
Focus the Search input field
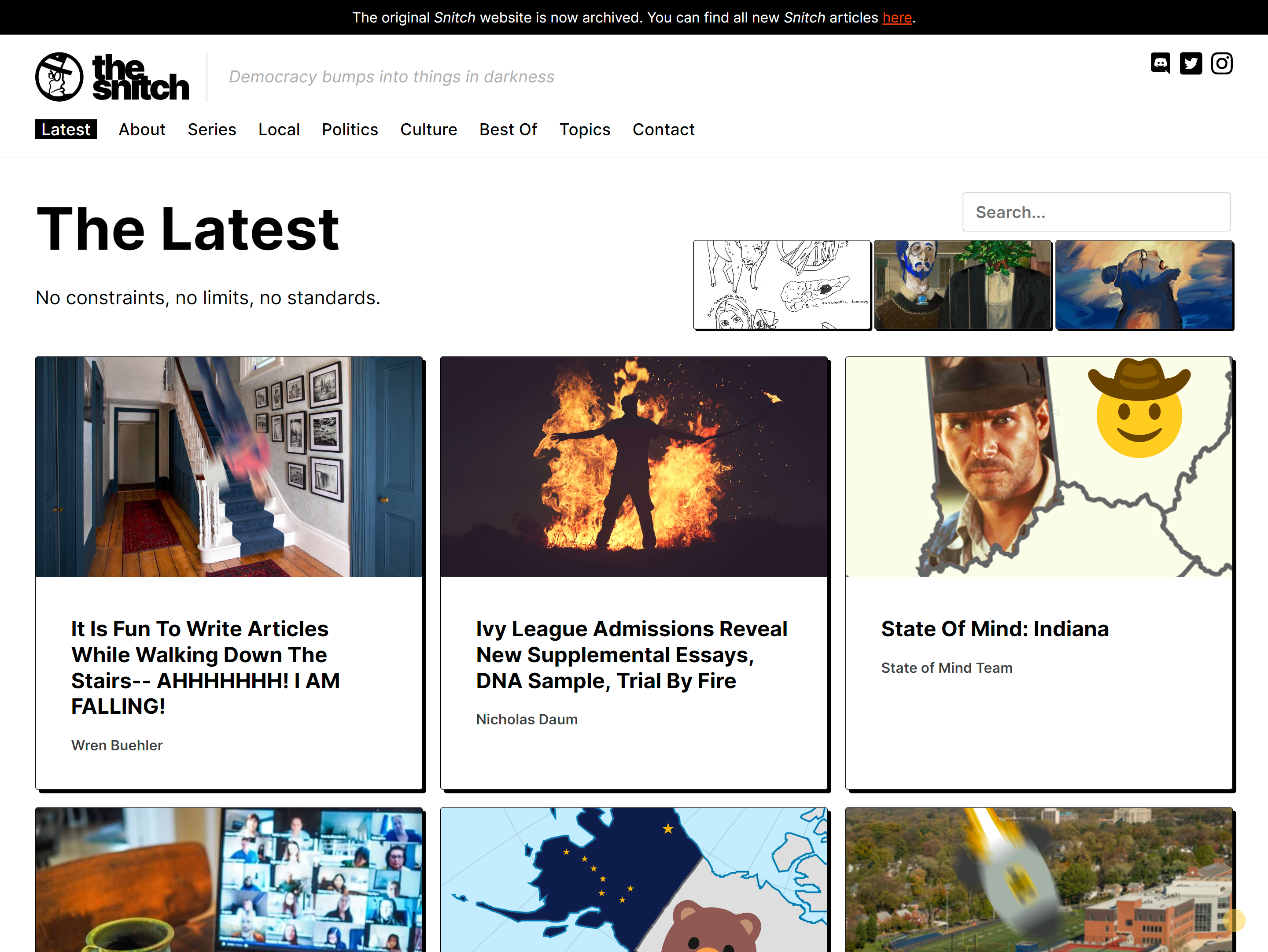pos(1096,212)
